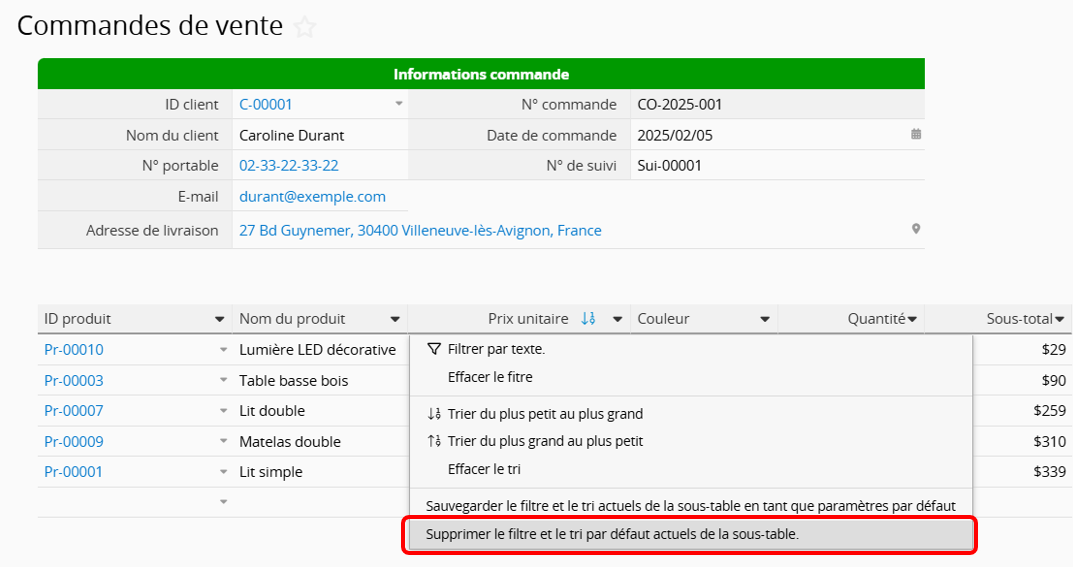Open the Sous-total column dropdown arrow

pos(1059,319)
